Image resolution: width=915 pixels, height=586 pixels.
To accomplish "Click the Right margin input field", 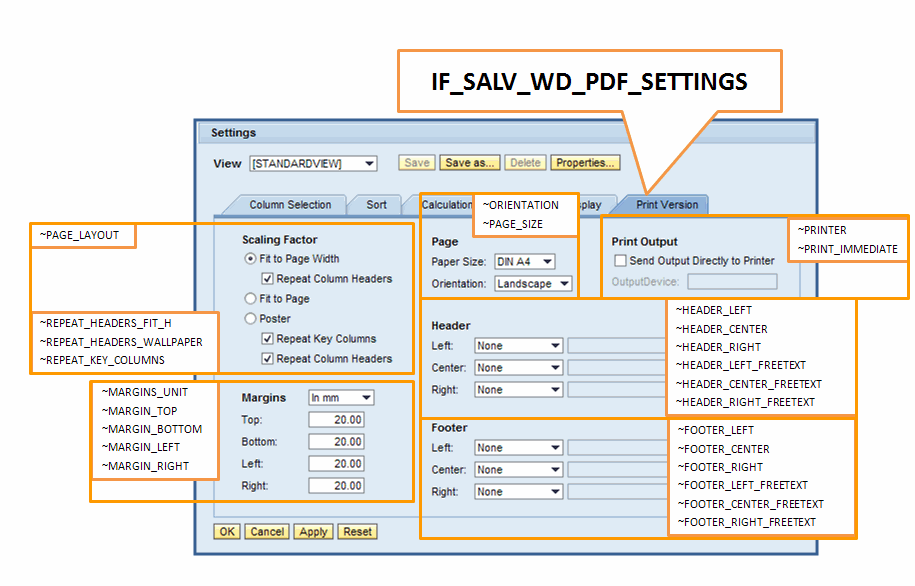I will point(336,486).
